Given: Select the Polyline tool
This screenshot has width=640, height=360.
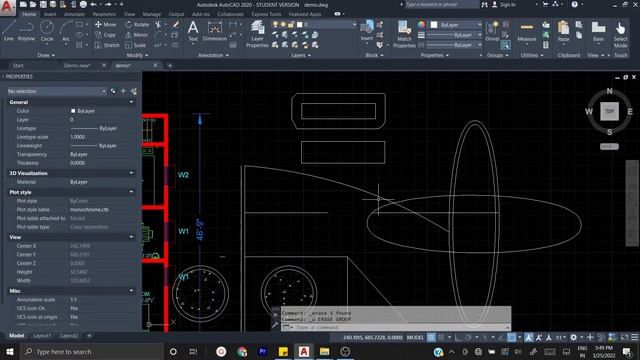Looking at the screenshot, I should [x=26, y=31].
